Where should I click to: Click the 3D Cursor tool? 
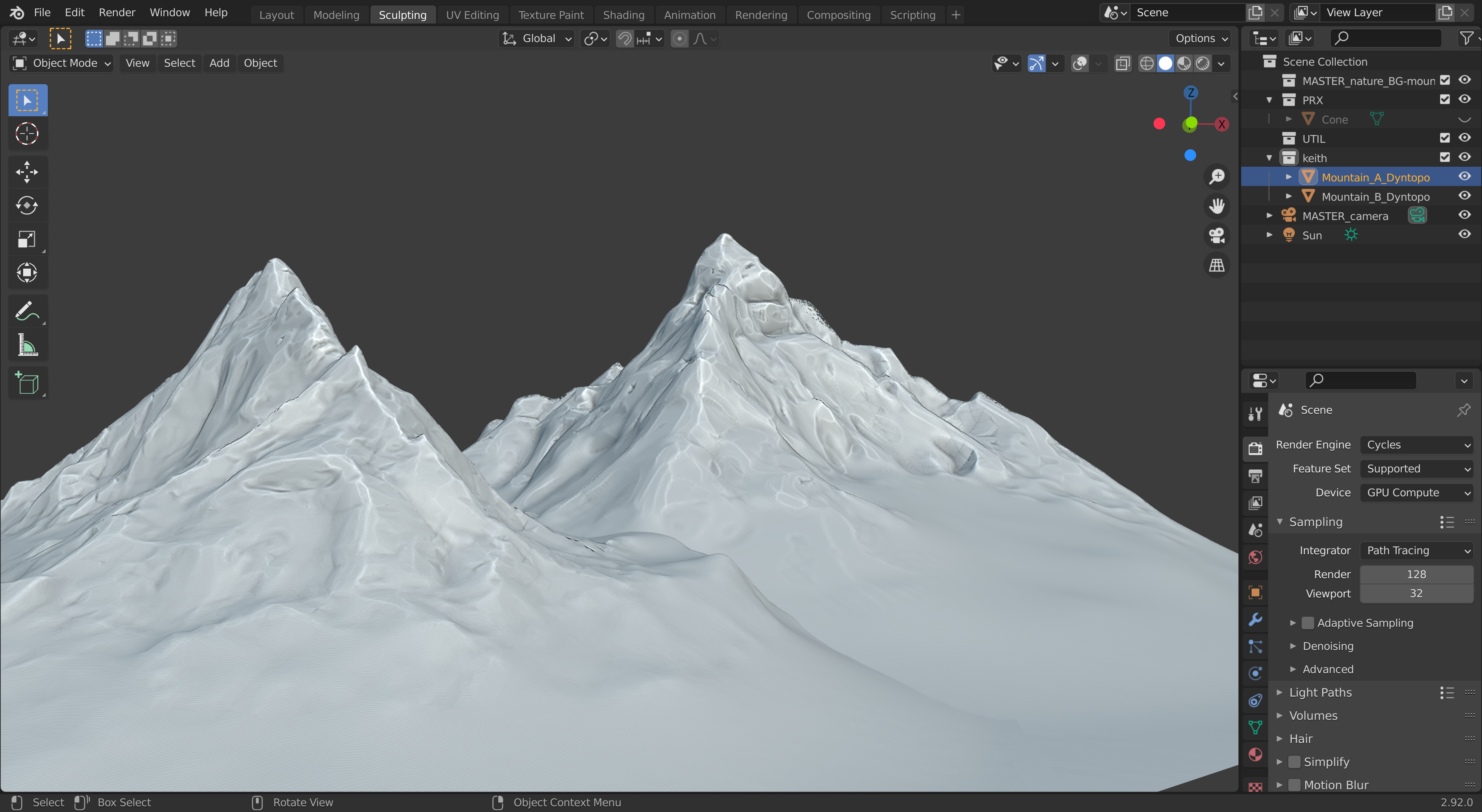(x=27, y=134)
